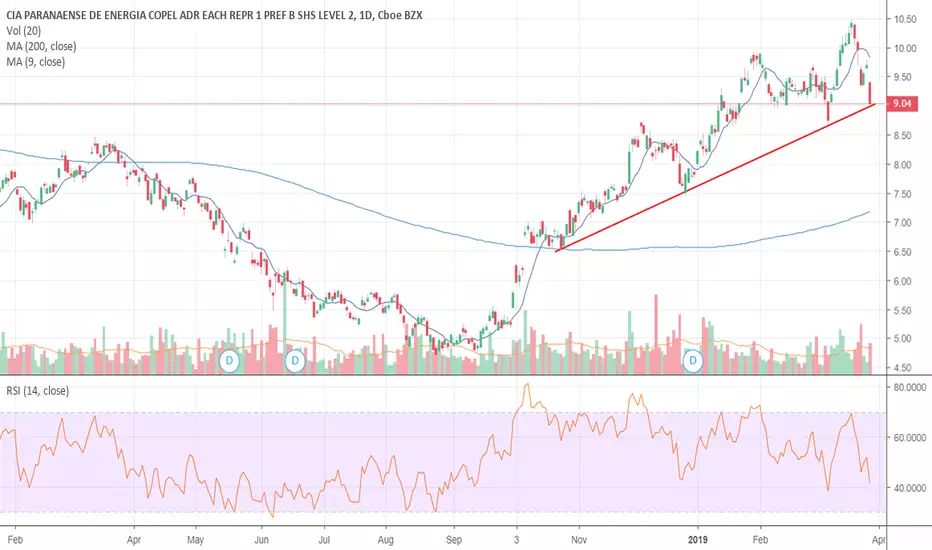The width and height of the screenshot is (932, 550).
Task: Click the 7.50 price axis label
Action: point(905,194)
